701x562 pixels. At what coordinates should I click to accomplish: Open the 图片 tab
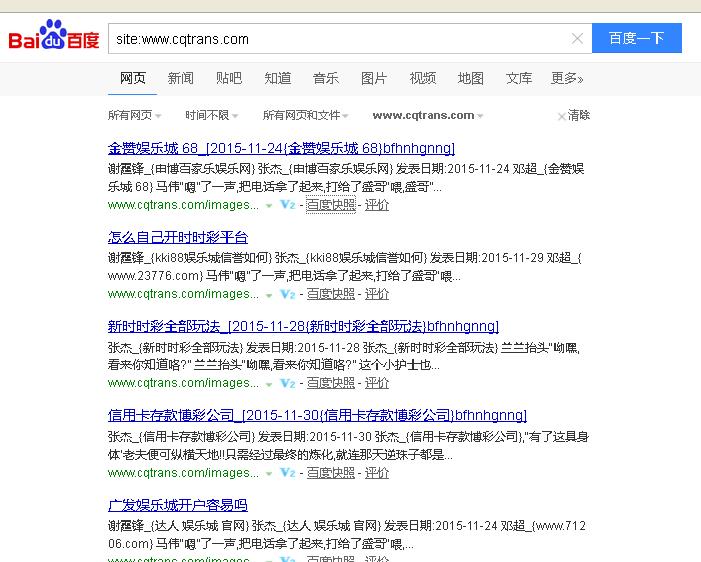[374, 78]
